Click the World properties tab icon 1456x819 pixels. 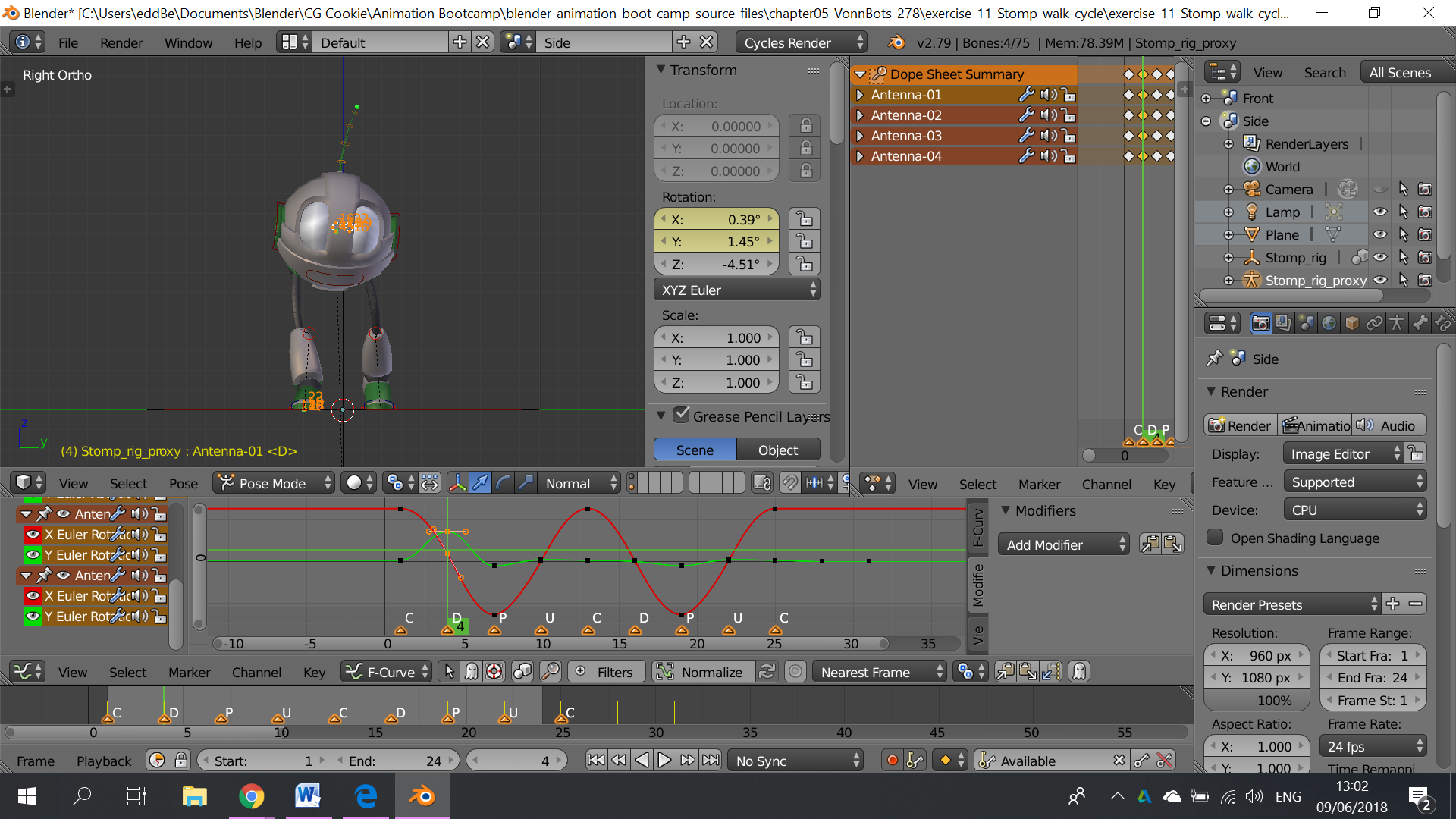point(1329,324)
